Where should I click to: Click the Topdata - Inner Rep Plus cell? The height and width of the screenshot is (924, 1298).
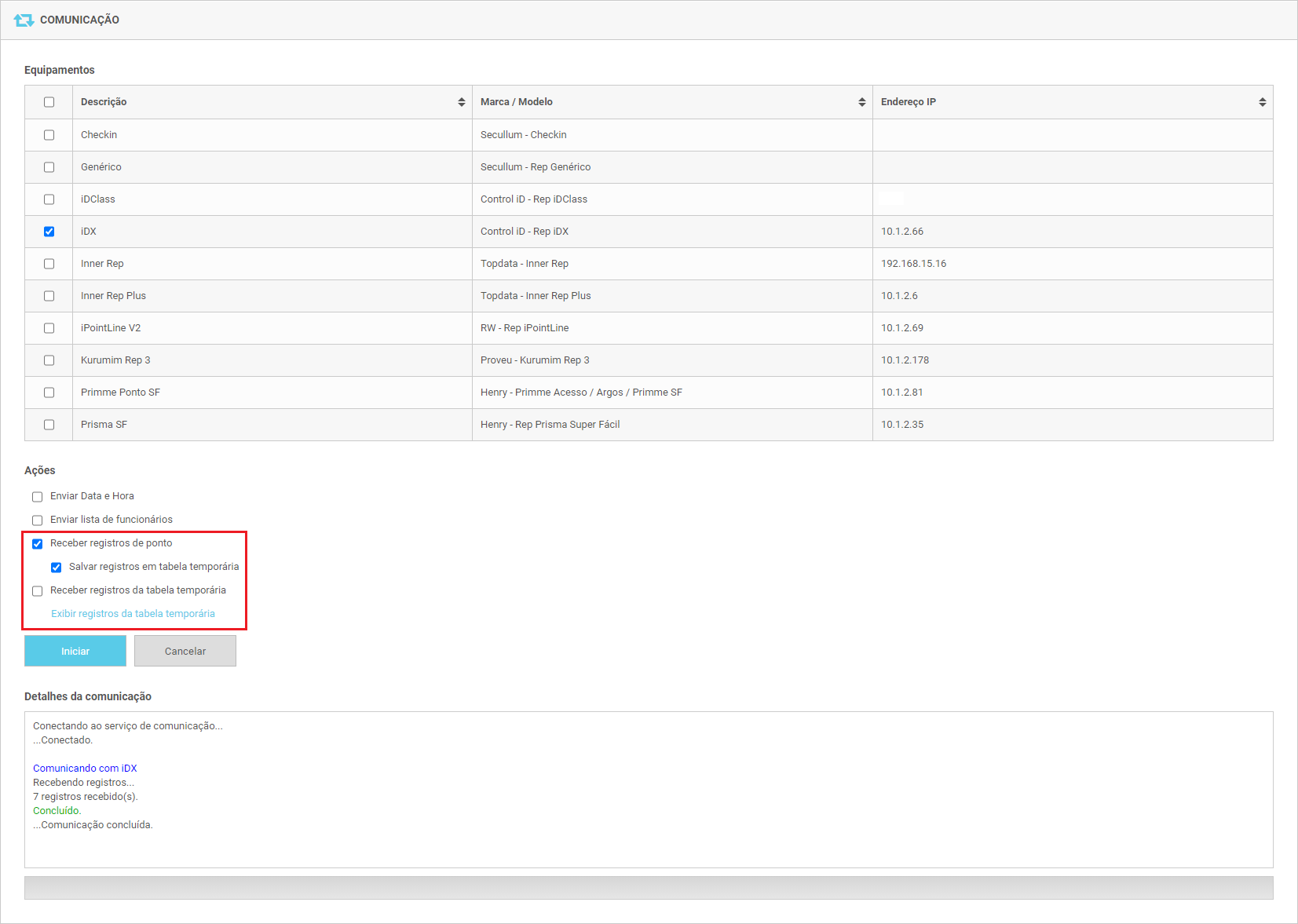[x=672, y=296]
